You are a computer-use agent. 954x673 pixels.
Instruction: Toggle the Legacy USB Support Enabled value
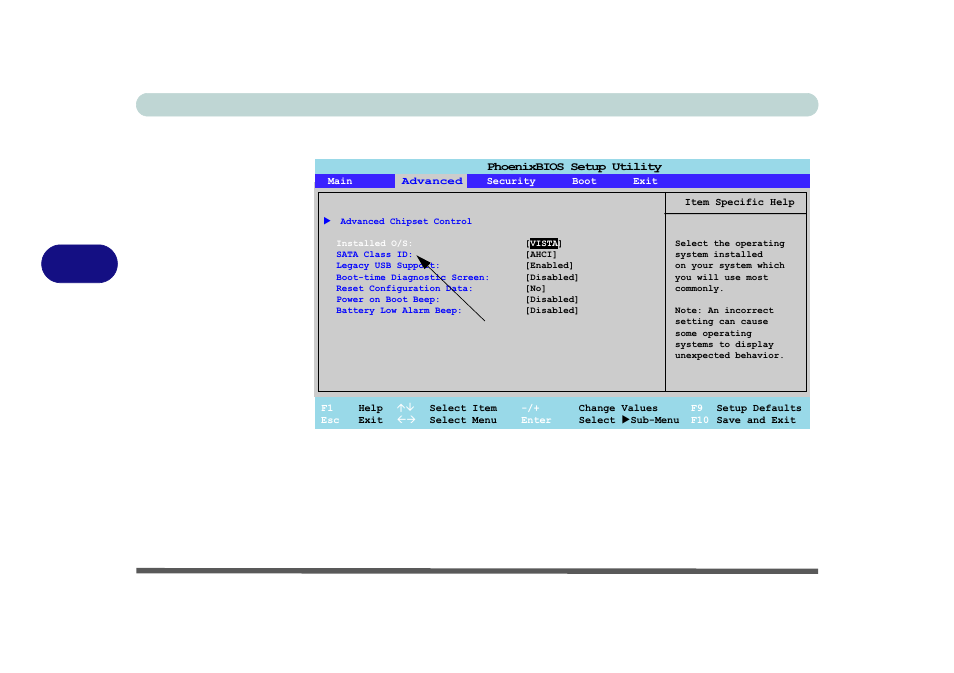[549, 265]
